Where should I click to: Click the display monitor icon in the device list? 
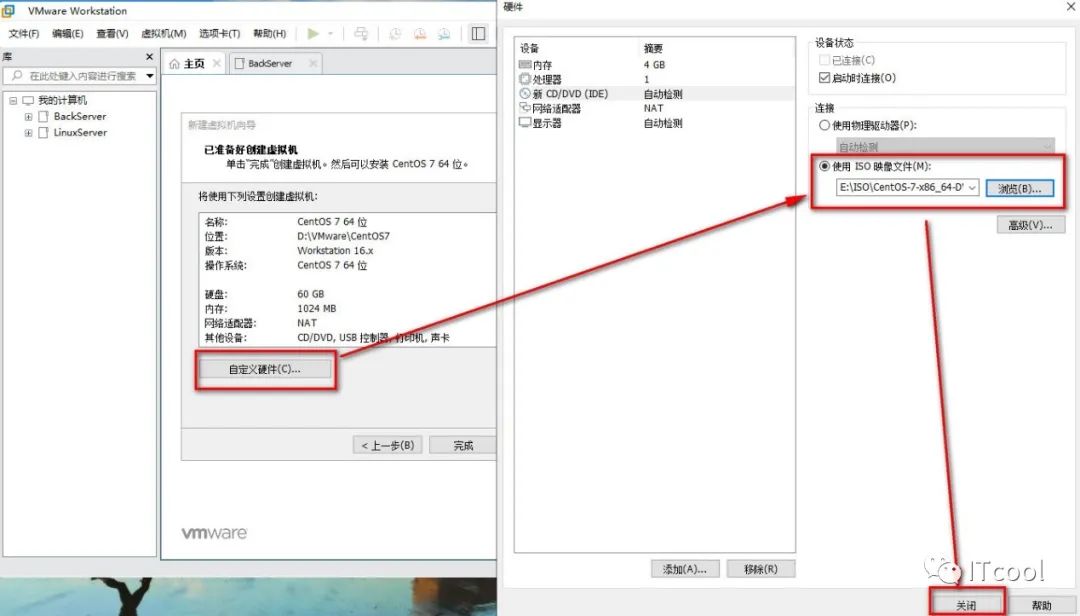point(525,123)
